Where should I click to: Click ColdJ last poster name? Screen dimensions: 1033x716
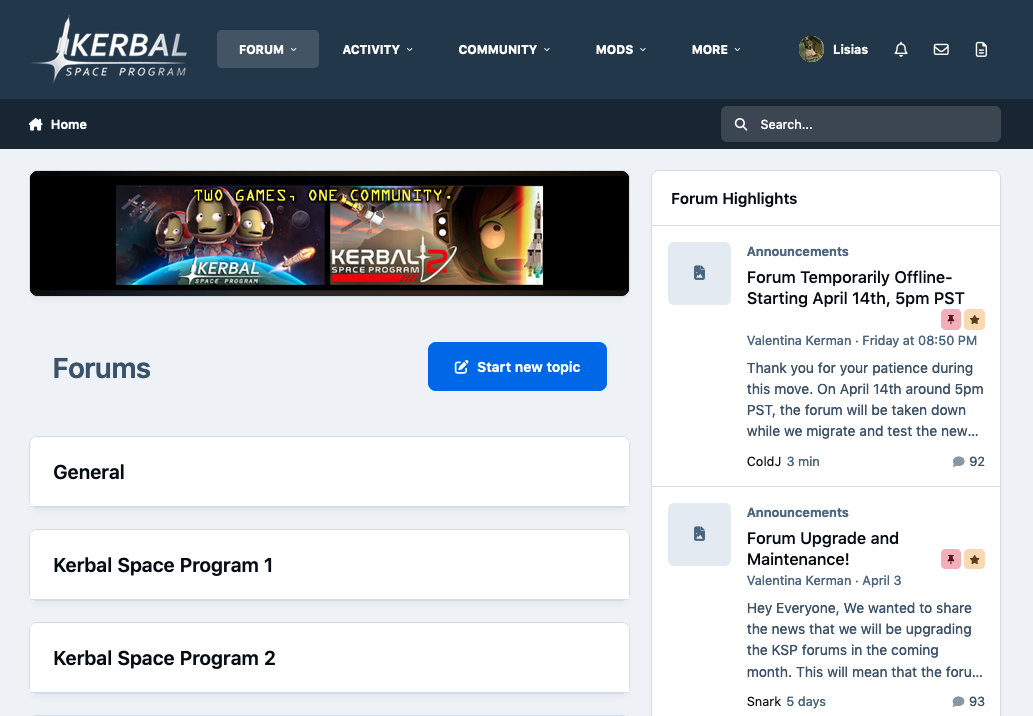[x=764, y=462]
